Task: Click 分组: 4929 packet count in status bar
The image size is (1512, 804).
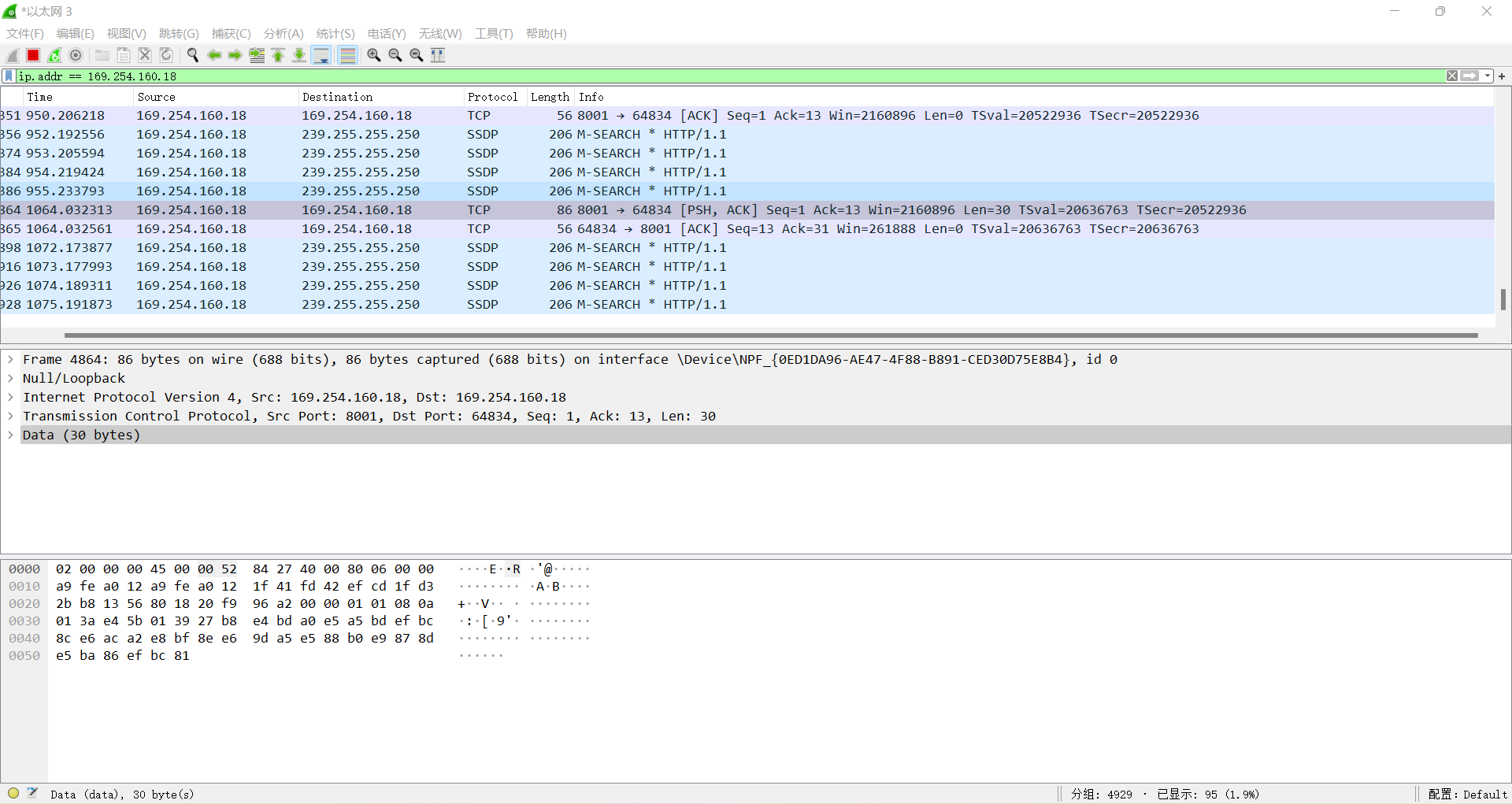Action: (x=1101, y=795)
